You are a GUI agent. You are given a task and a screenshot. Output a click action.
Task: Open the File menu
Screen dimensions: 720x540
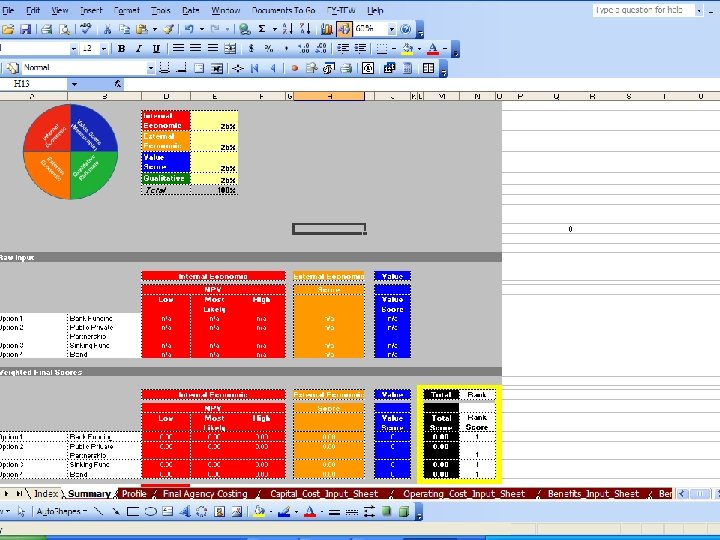[8, 10]
